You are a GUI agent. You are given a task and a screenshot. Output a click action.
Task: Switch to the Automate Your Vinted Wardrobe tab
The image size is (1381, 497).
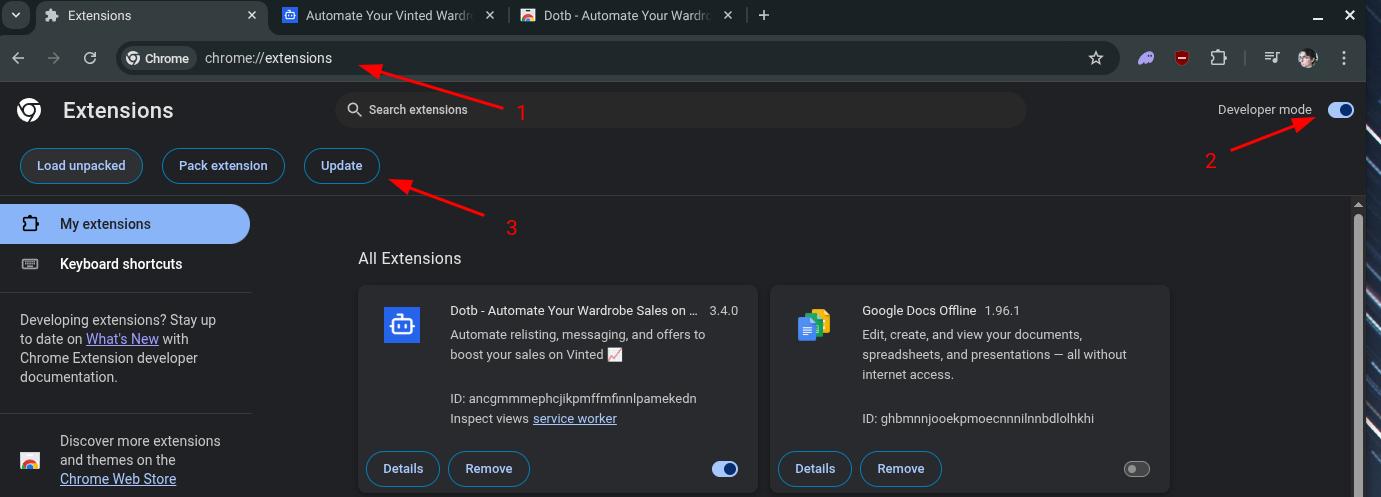pos(385,15)
